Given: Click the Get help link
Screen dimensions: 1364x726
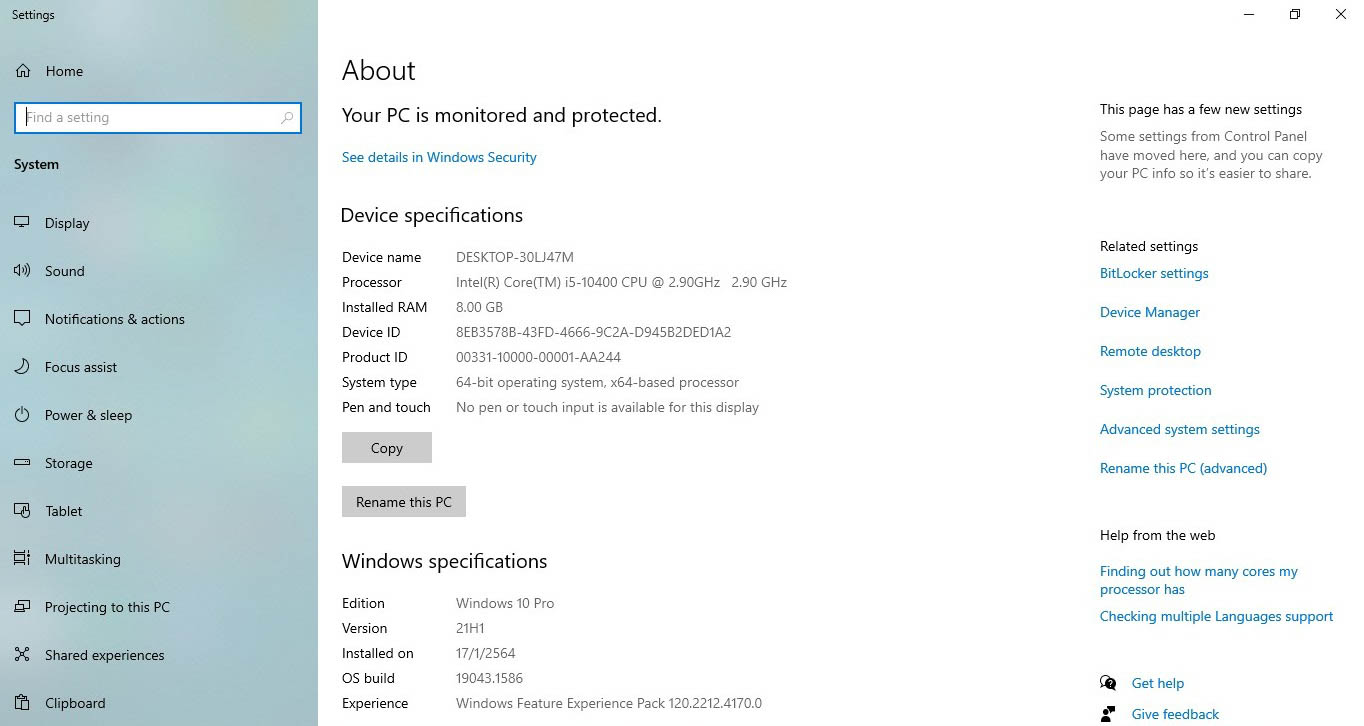Looking at the screenshot, I should tap(1157, 683).
